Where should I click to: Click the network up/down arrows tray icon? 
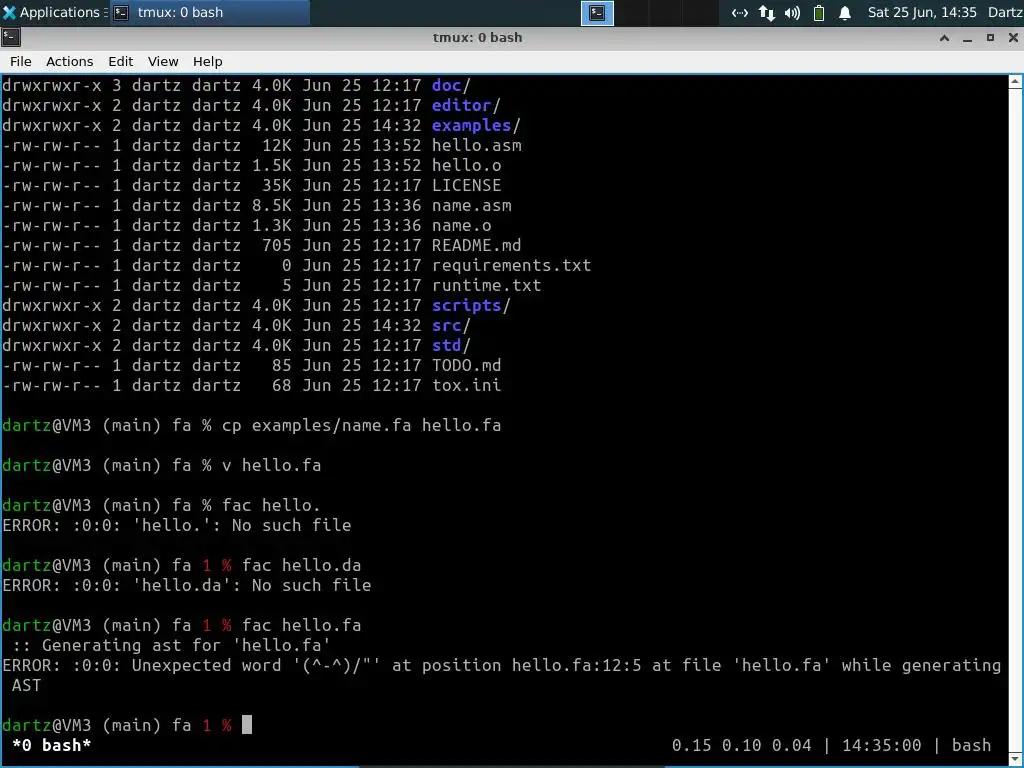tap(767, 13)
